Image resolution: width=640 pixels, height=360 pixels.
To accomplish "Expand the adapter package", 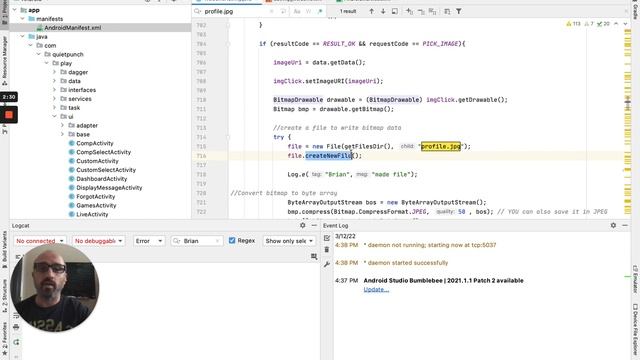I will click(x=62, y=125).
